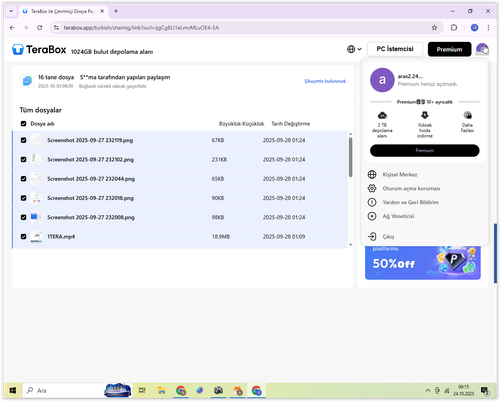Open thumbnail of Screenshot 2025-09-27 232119.png
The width and height of the screenshot is (500, 401).
(x=36, y=140)
